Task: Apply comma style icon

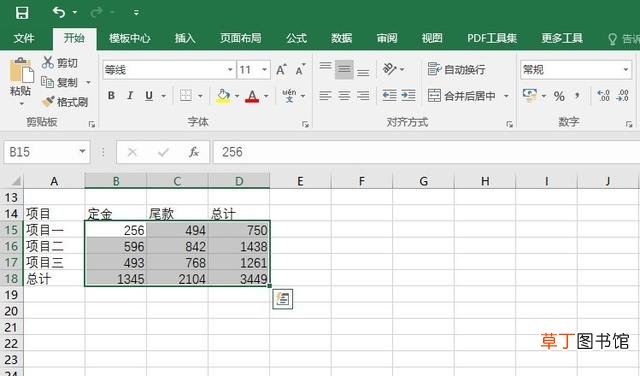Action: (x=577, y=96)
